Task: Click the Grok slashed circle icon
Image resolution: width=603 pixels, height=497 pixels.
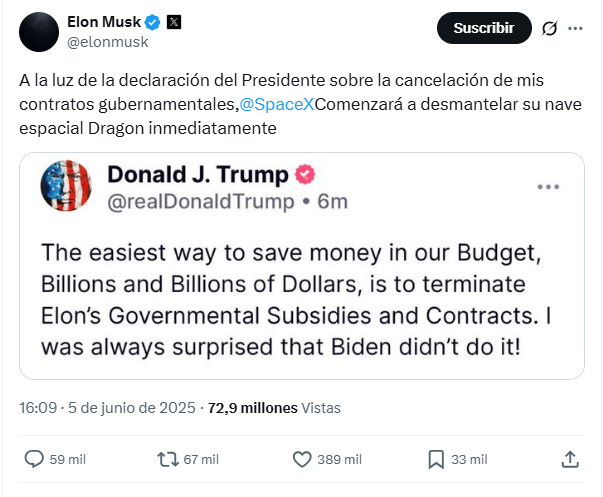Action: point(550,28)
